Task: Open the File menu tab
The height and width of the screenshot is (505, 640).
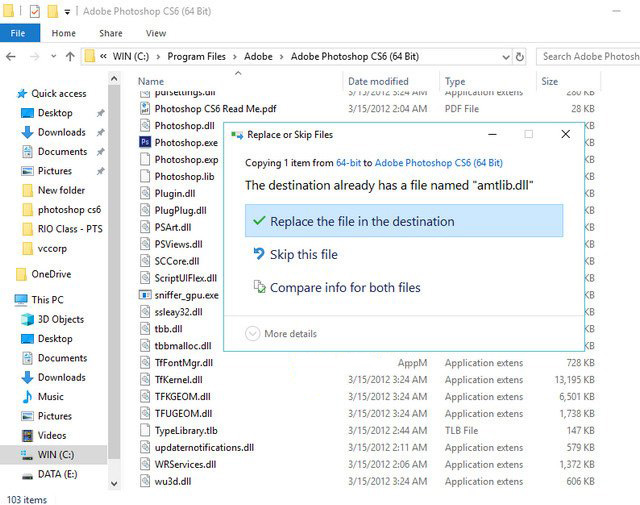Action: tap(18, 33)
